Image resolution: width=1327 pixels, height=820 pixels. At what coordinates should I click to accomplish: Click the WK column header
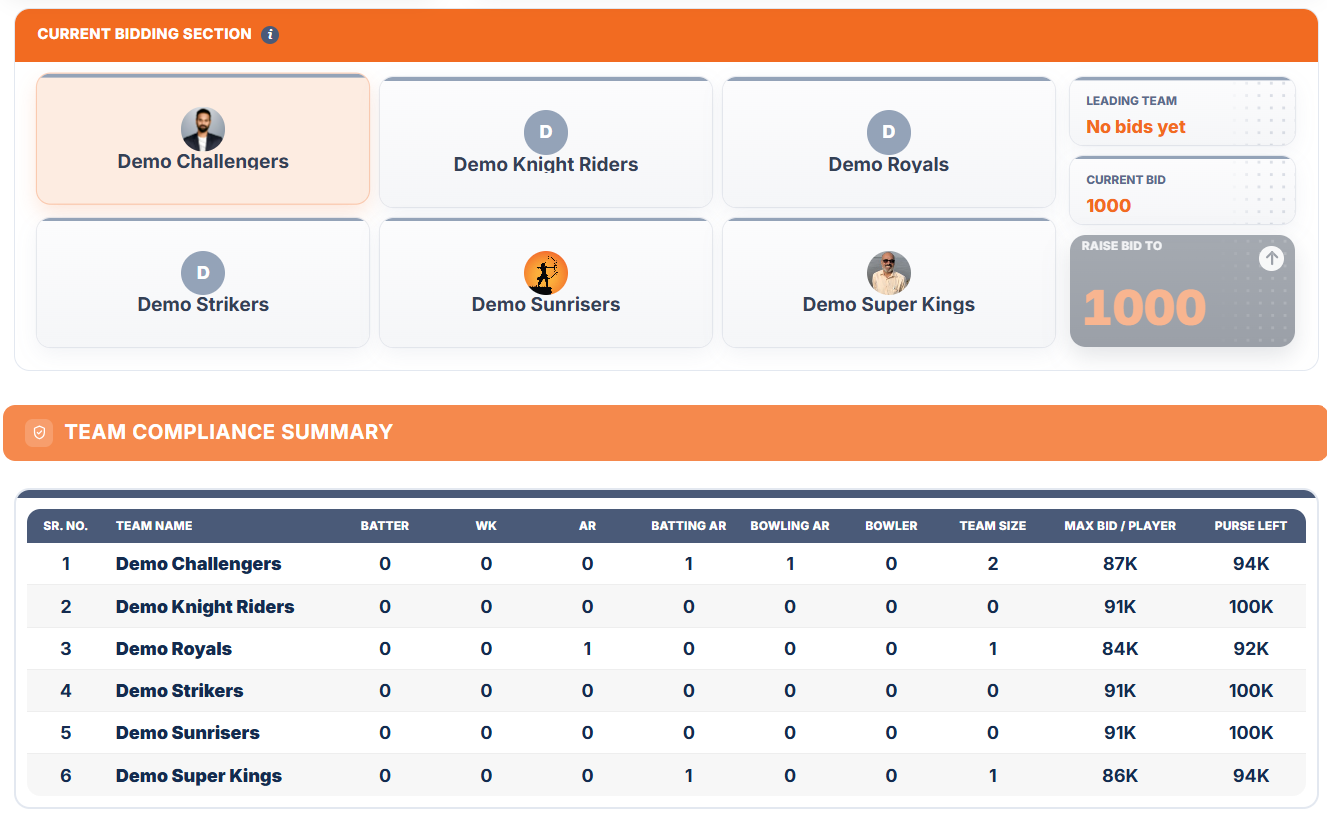pos(486,526)
